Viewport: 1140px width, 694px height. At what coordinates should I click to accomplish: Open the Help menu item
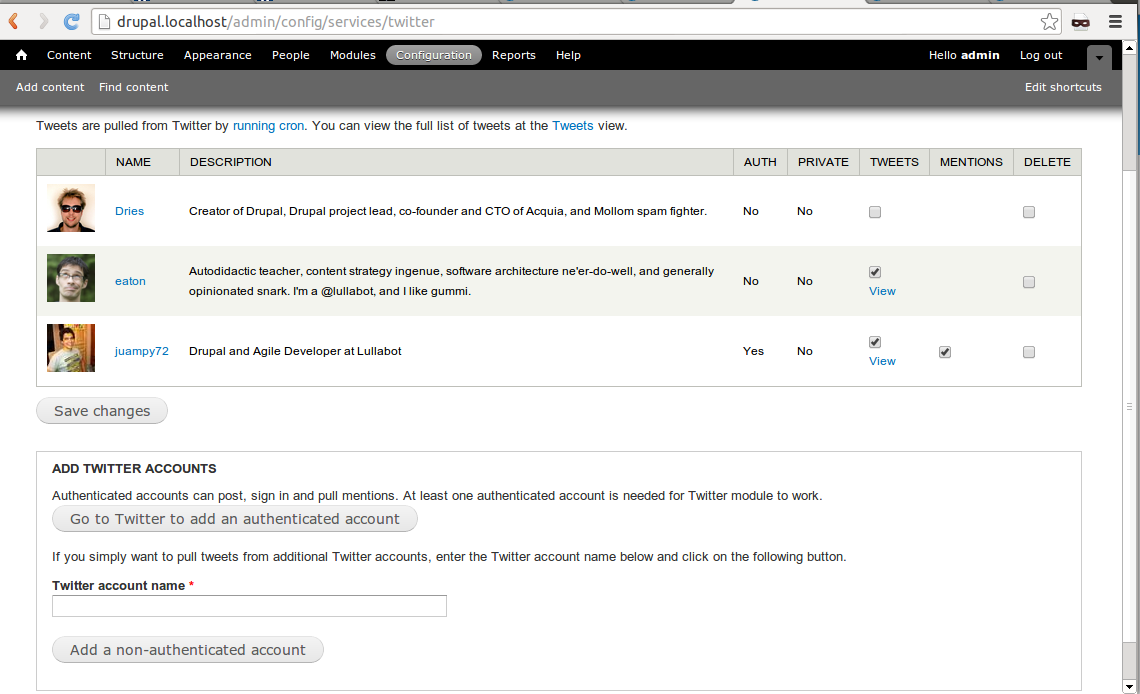[569, 55]
